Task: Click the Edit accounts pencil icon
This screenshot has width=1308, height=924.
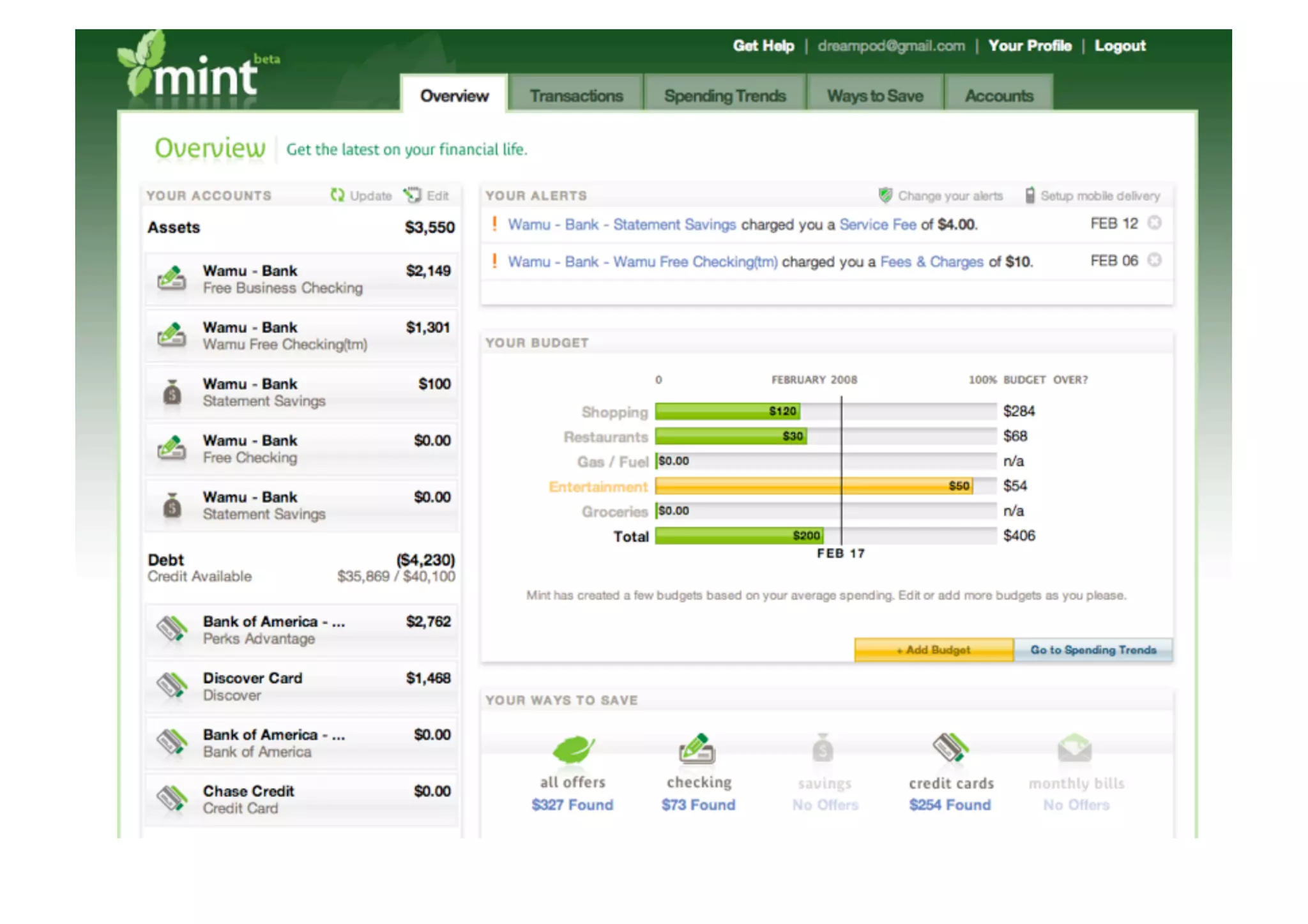Action: 412,195
